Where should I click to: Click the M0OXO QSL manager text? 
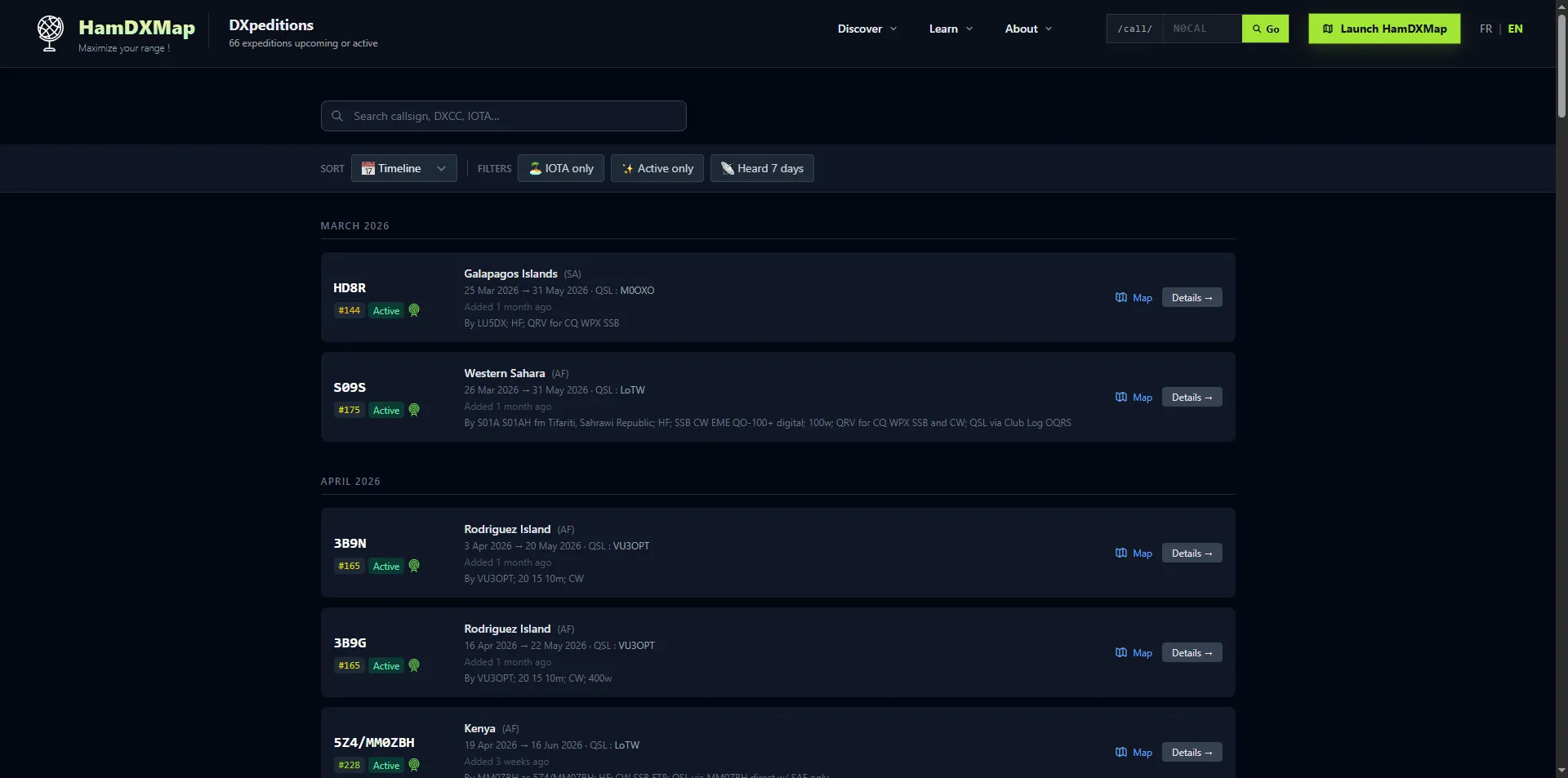click(x=637, y=291)
